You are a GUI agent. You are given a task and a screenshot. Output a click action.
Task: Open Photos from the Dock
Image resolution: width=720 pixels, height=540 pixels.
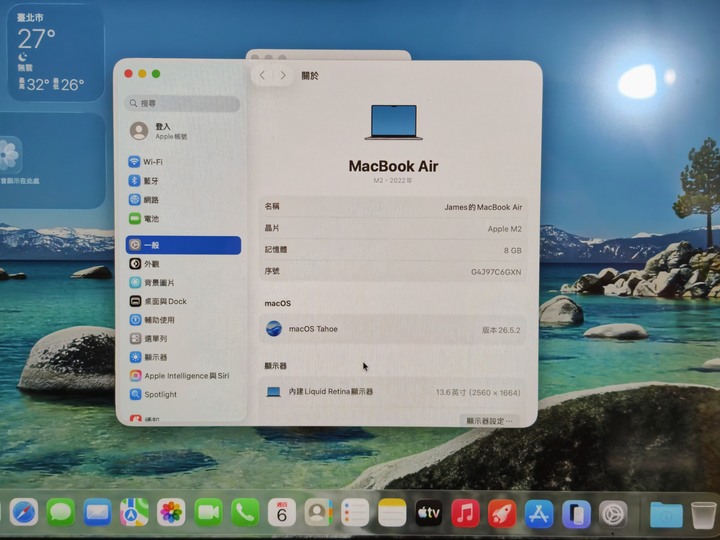point(171,512)
